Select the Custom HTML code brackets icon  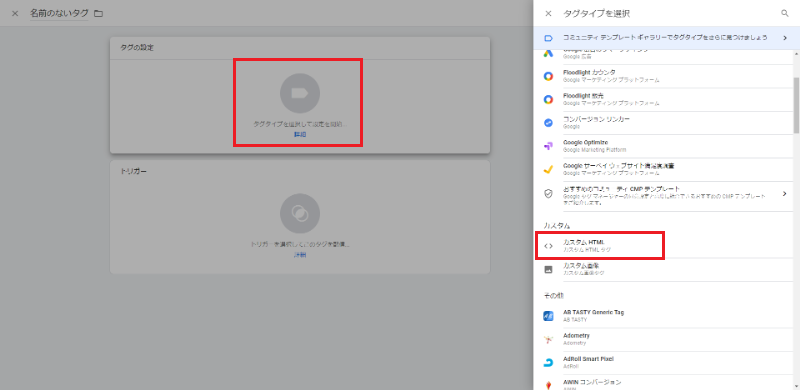(548, 246)
